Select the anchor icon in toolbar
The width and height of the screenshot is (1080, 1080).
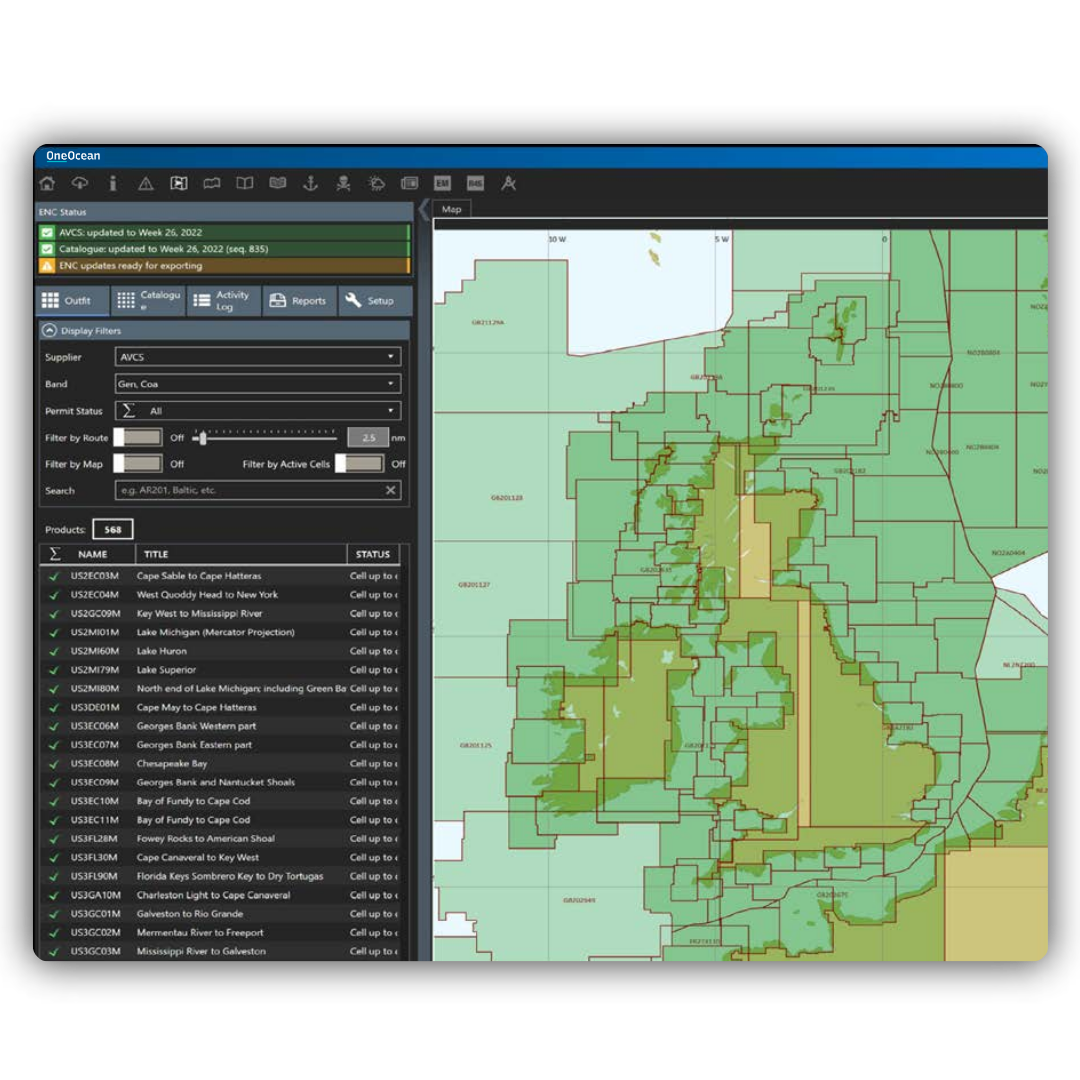click(x=310, y=183)
